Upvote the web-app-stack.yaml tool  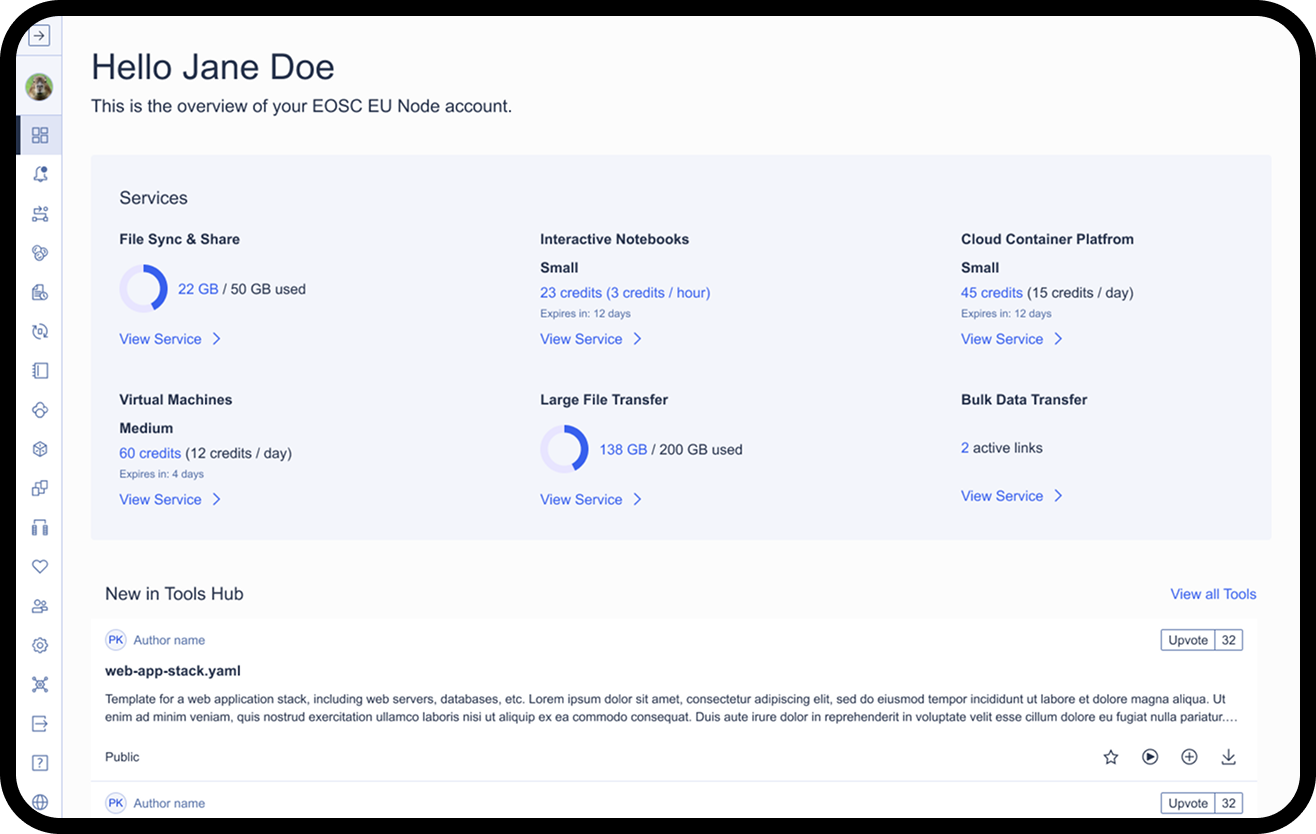1188,640
